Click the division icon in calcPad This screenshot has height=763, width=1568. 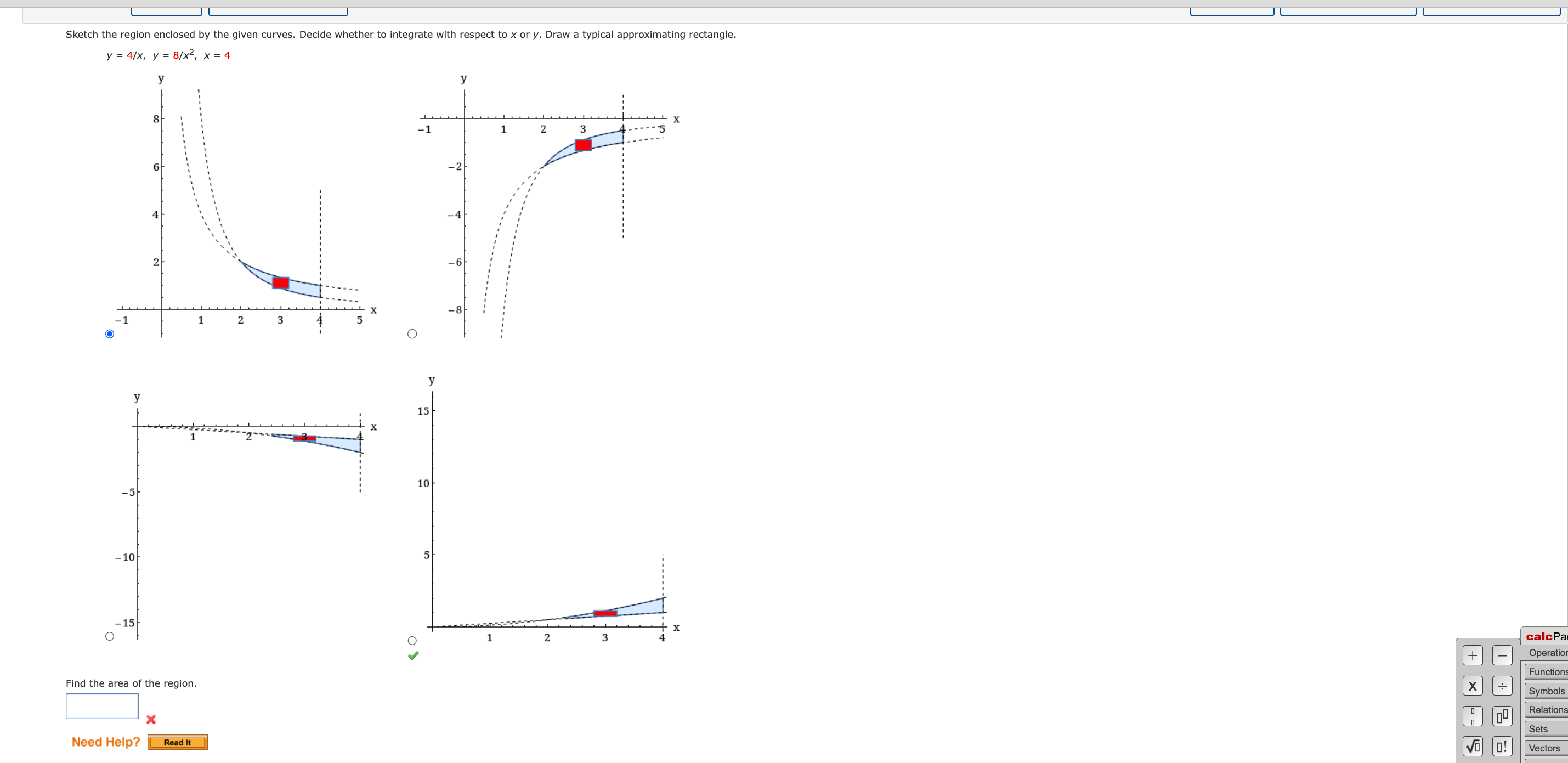click(x=1503, y=686)
